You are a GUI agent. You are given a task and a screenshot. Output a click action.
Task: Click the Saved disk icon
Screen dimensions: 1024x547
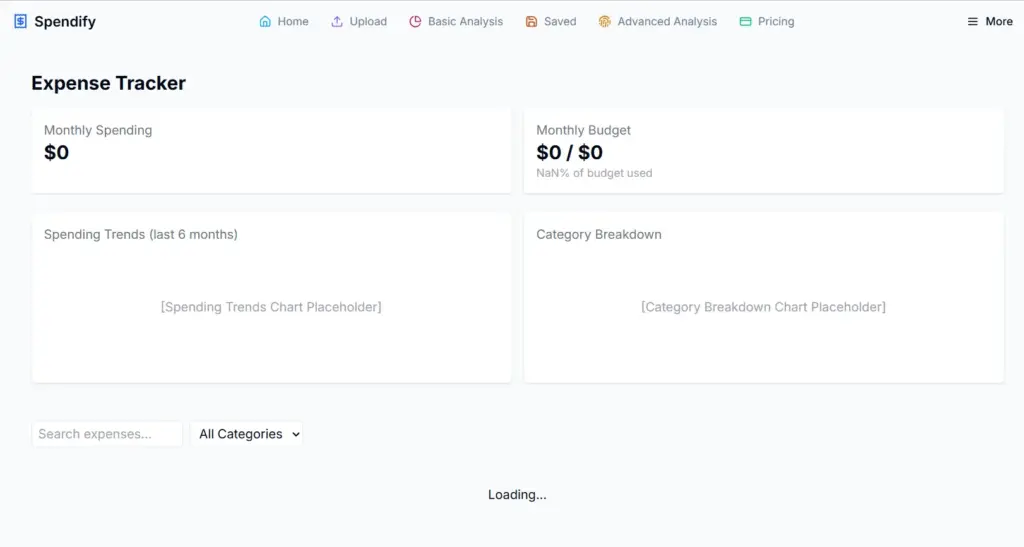tap(532, 22)
